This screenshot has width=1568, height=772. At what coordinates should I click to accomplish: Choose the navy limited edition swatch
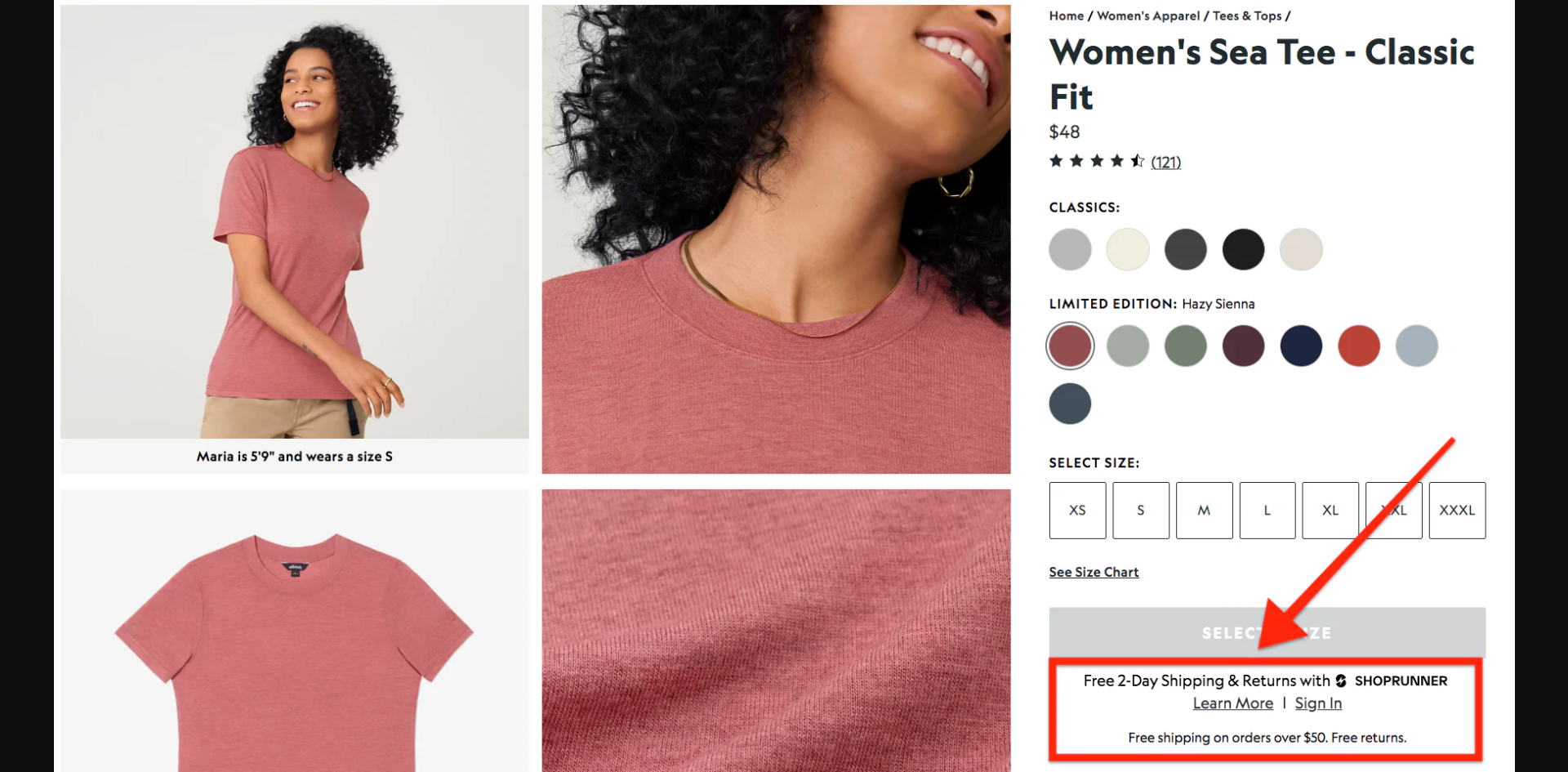1301,346
